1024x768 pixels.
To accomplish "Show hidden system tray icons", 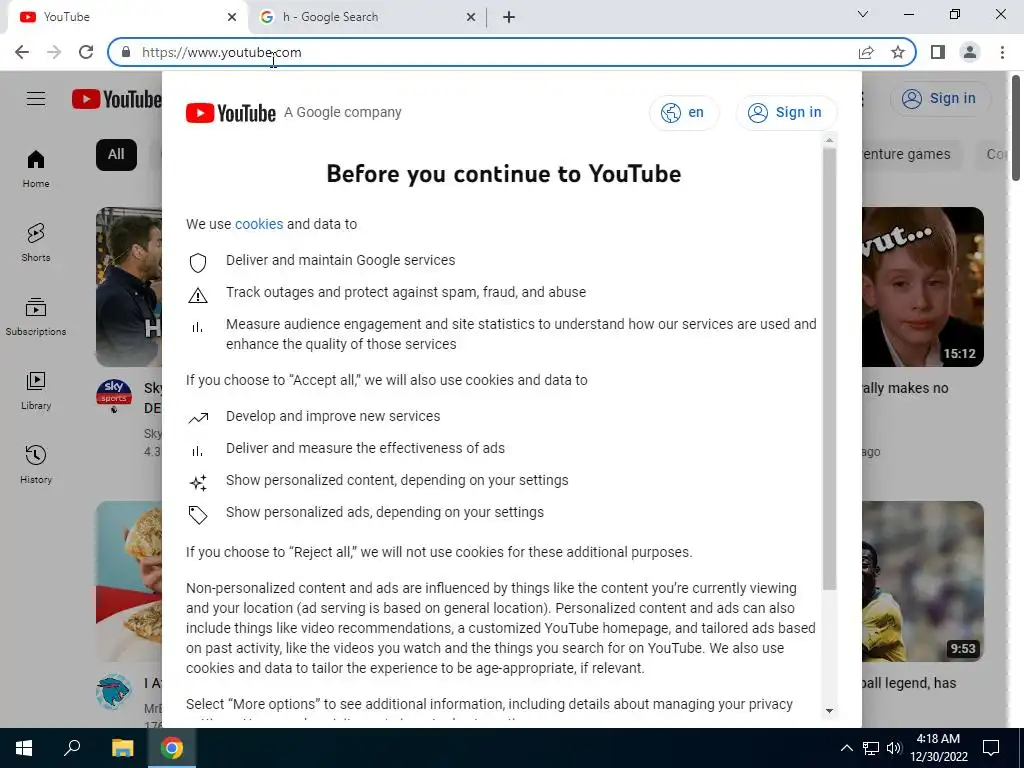I will 846,748.
